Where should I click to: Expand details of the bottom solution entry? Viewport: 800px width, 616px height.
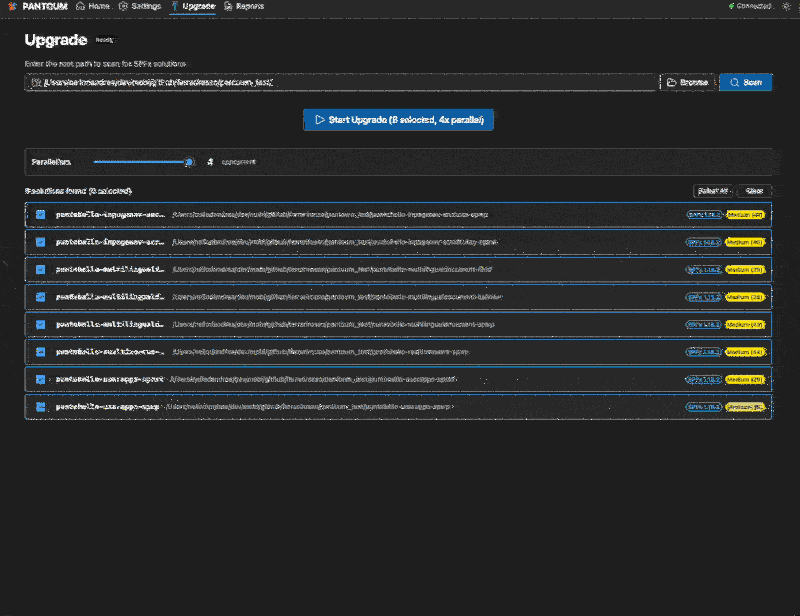(51, 407)
